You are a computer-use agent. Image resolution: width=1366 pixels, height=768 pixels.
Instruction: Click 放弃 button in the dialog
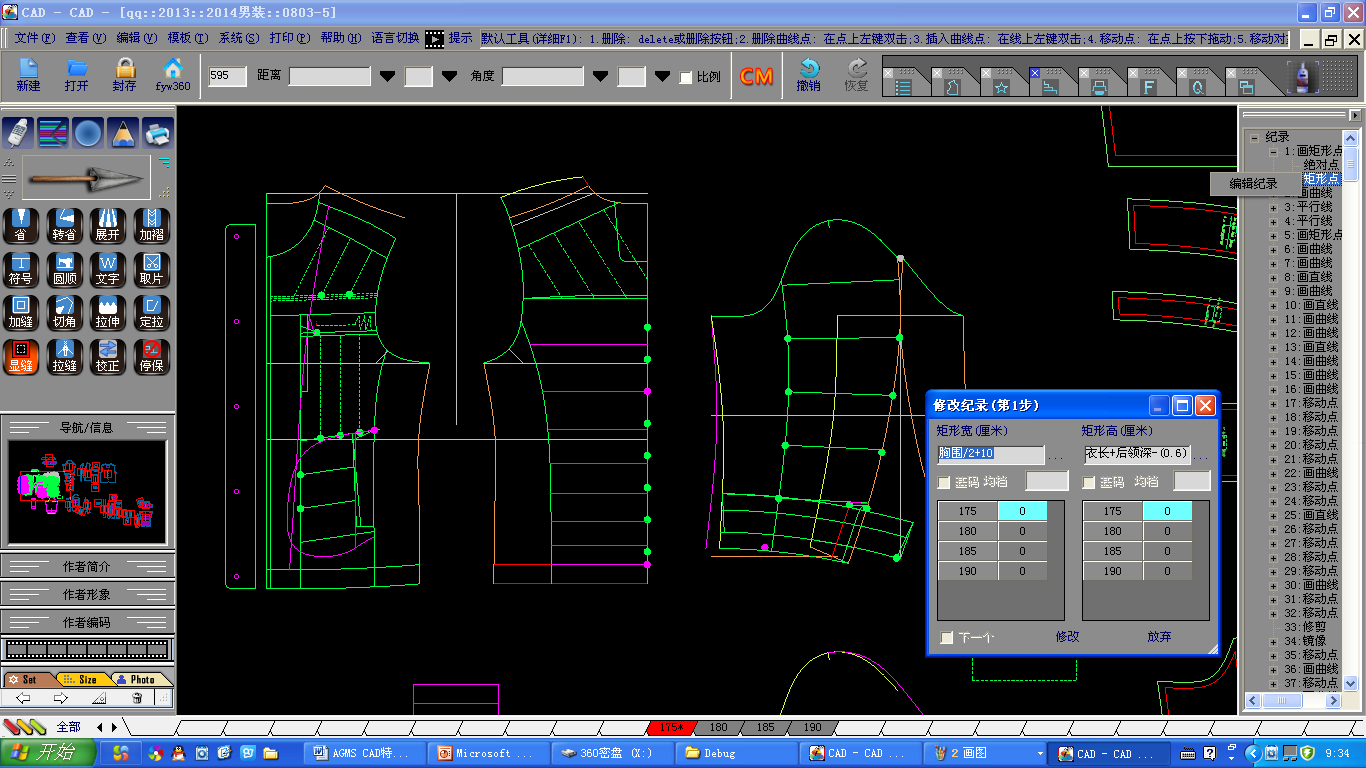(x=1159, y=637)
